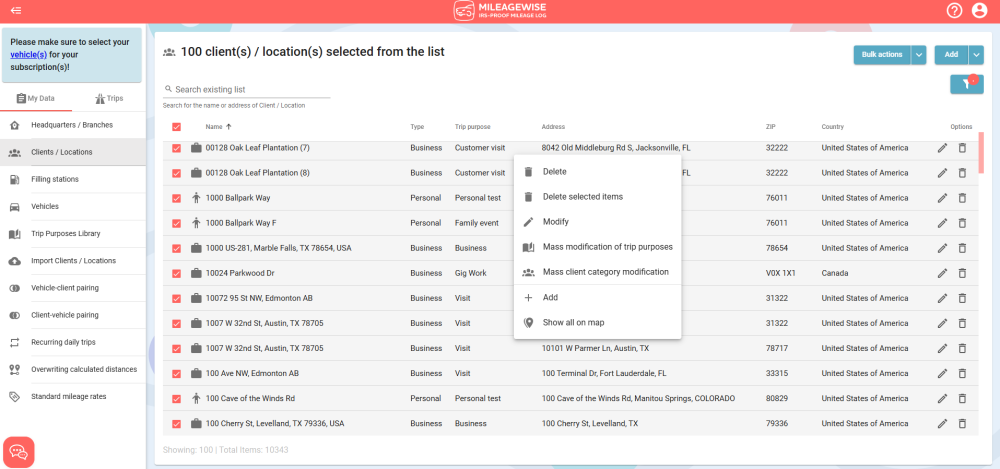
Task: Edit 10072 95 St NW row pencil
Action: point(942,298)
